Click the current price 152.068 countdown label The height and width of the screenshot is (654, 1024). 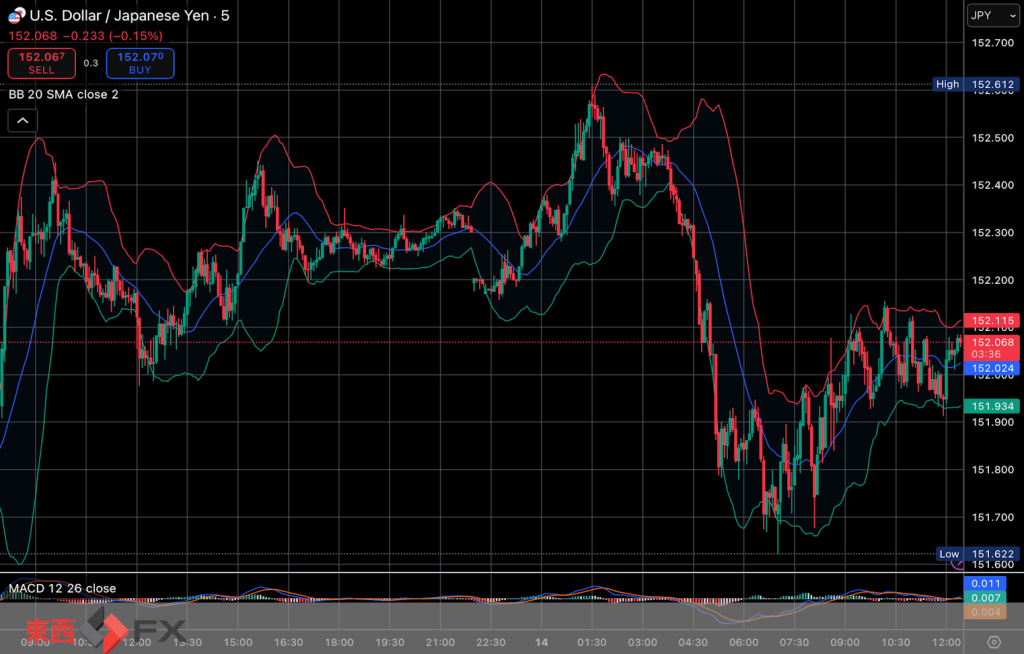coord(992,348)
